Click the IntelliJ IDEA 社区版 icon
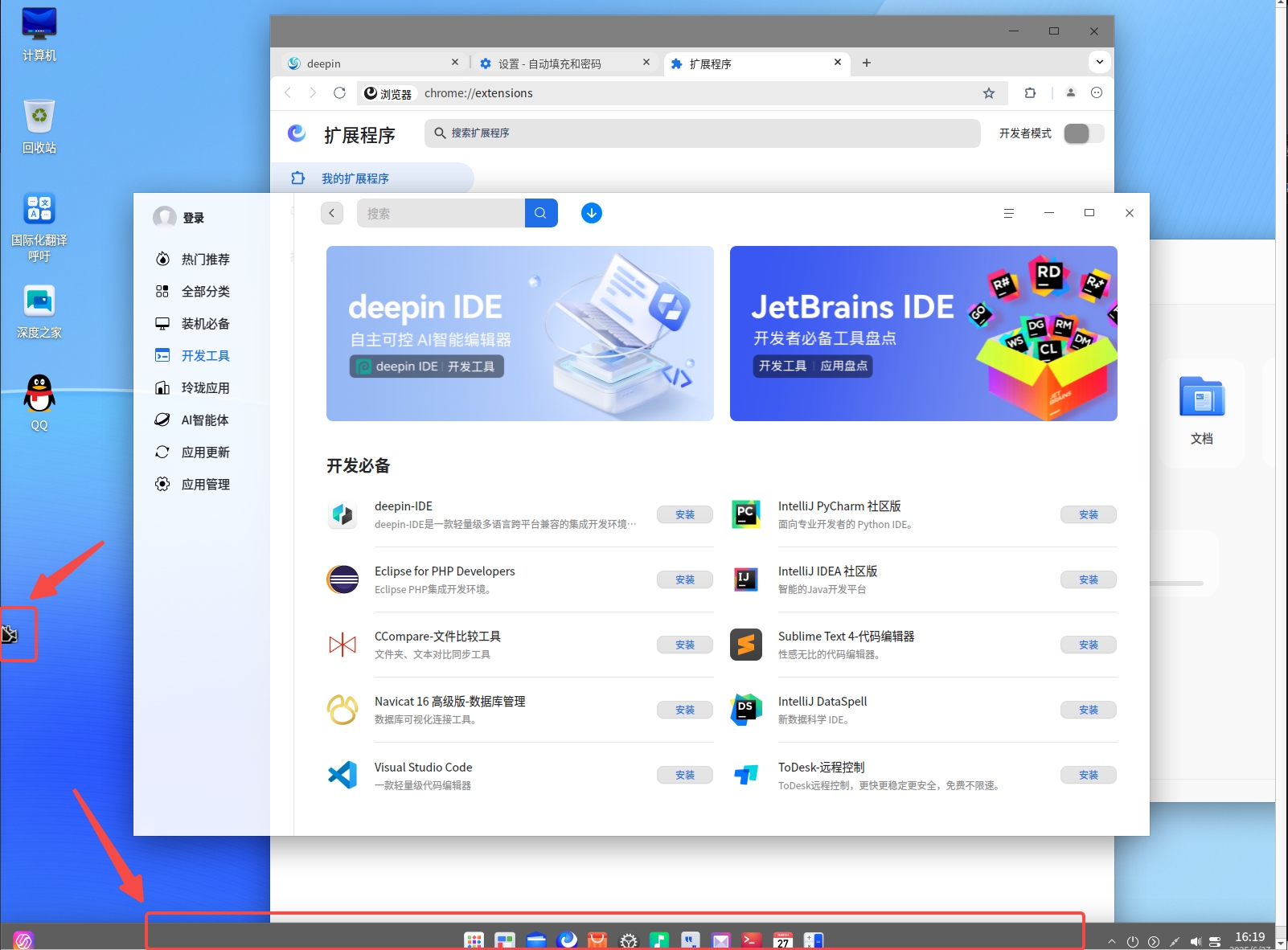1288x950 pixels. pyautogui.click(x=746, y=579)
